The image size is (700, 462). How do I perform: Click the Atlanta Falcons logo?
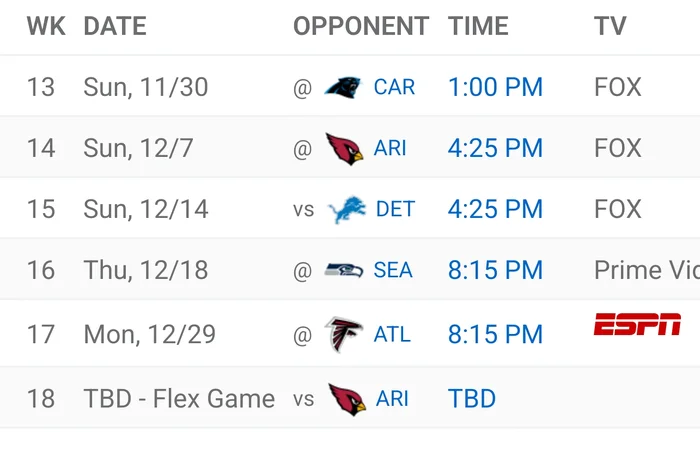tap(344, 334)
